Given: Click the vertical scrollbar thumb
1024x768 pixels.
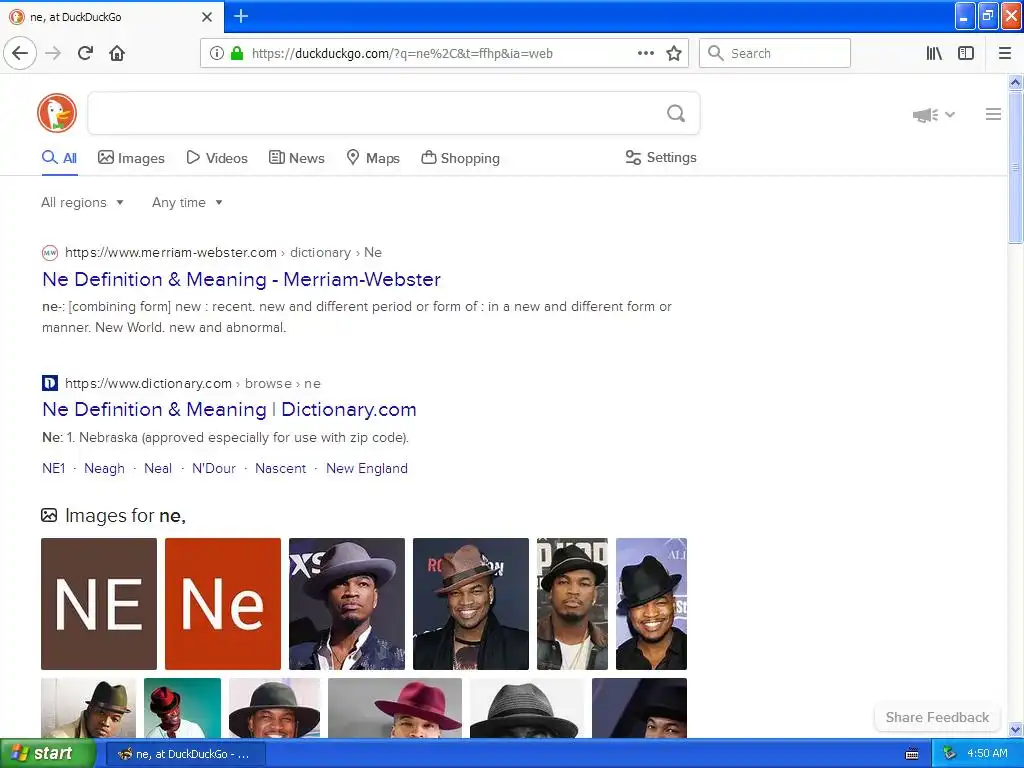Looking at the screenshot, I should pyautogui.click(x=1015, y=167).
